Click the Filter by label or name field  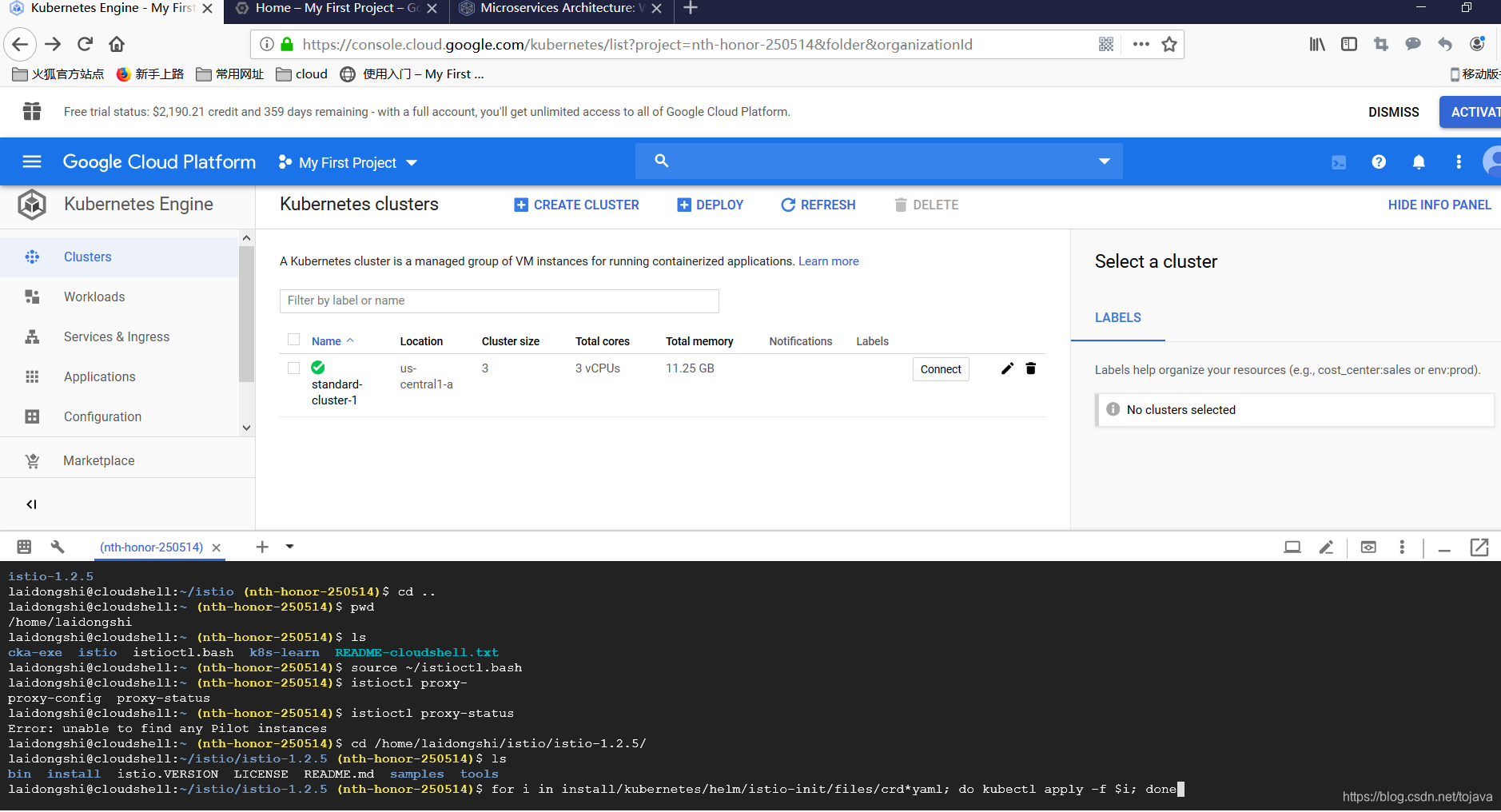499,301
